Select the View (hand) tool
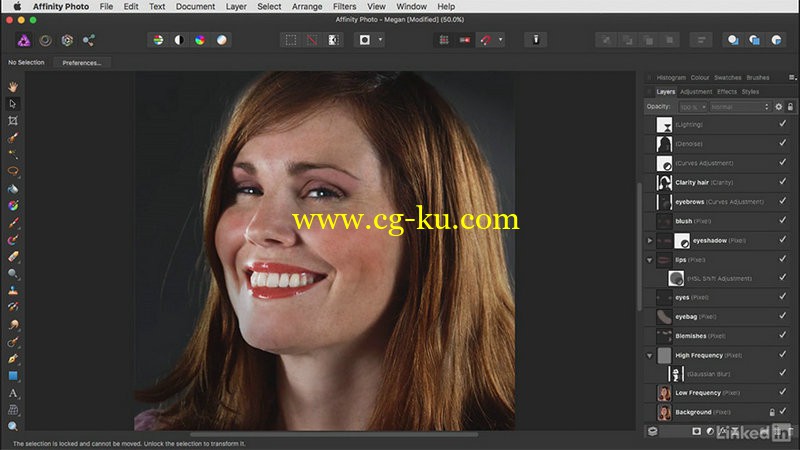This screenshot has width=800, height=450. point(13,87)
